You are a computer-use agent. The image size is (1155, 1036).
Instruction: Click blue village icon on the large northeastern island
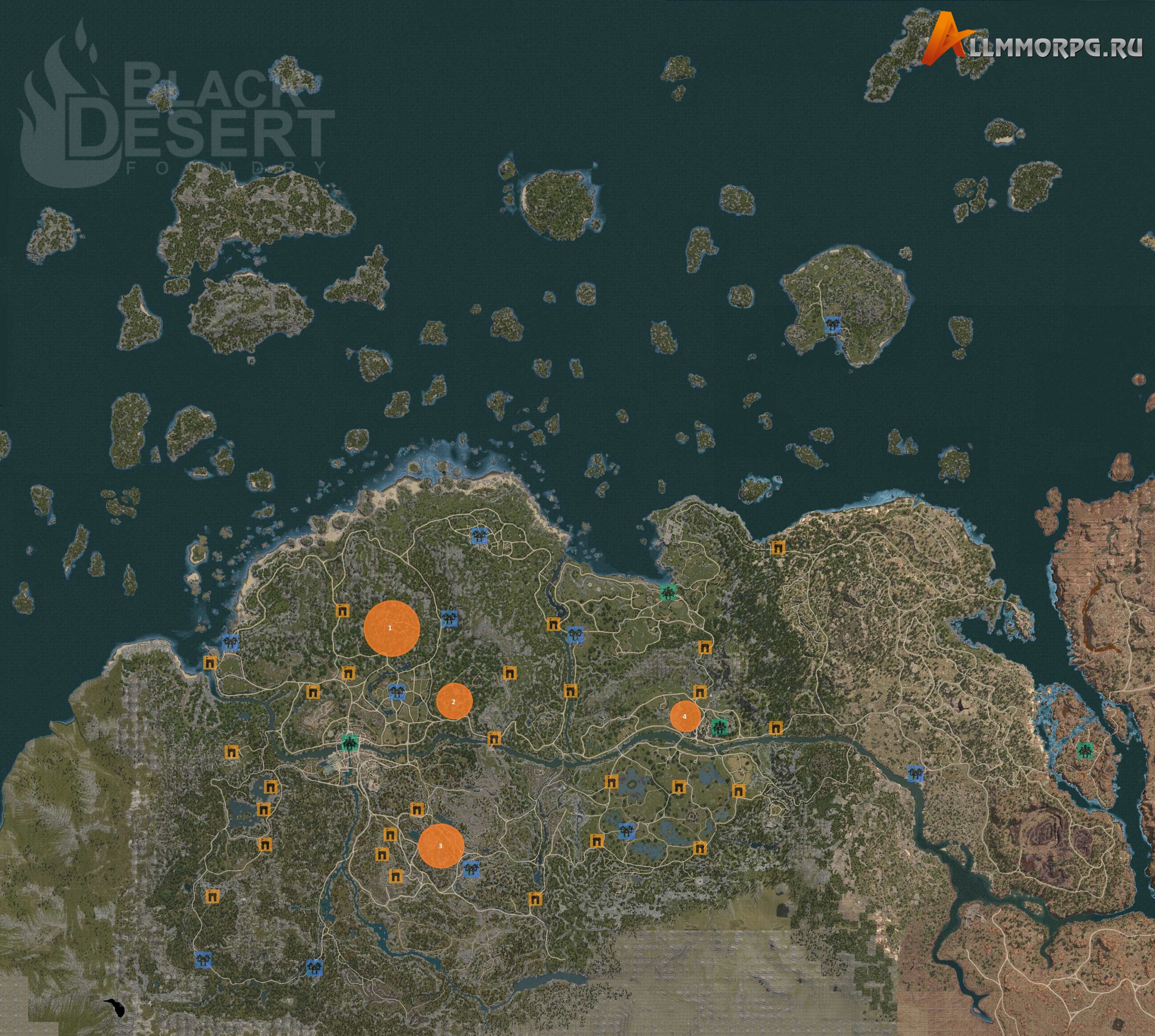click(x=833, y=325)
